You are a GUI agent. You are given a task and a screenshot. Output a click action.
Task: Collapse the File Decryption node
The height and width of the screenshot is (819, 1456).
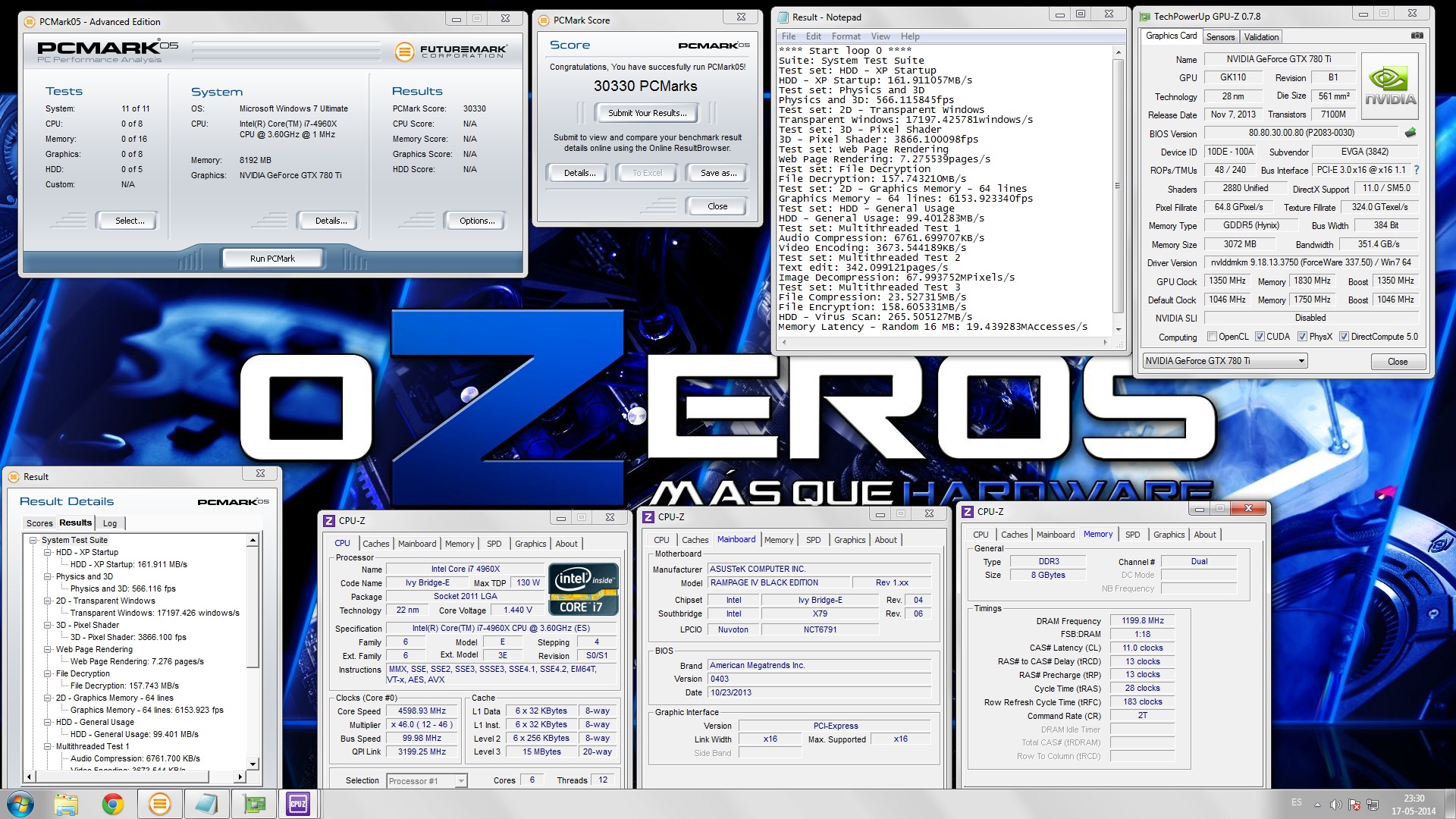pyautogui.click(x=48, y=674)
